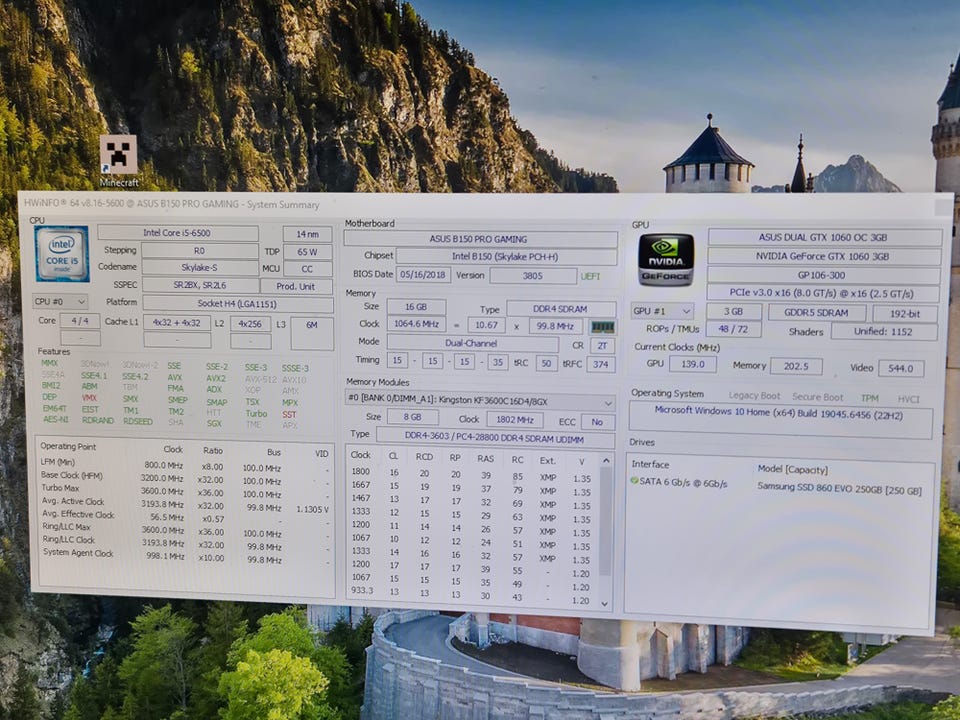
Task: Click the MCU CC field
Action: (x=307, y=269)
